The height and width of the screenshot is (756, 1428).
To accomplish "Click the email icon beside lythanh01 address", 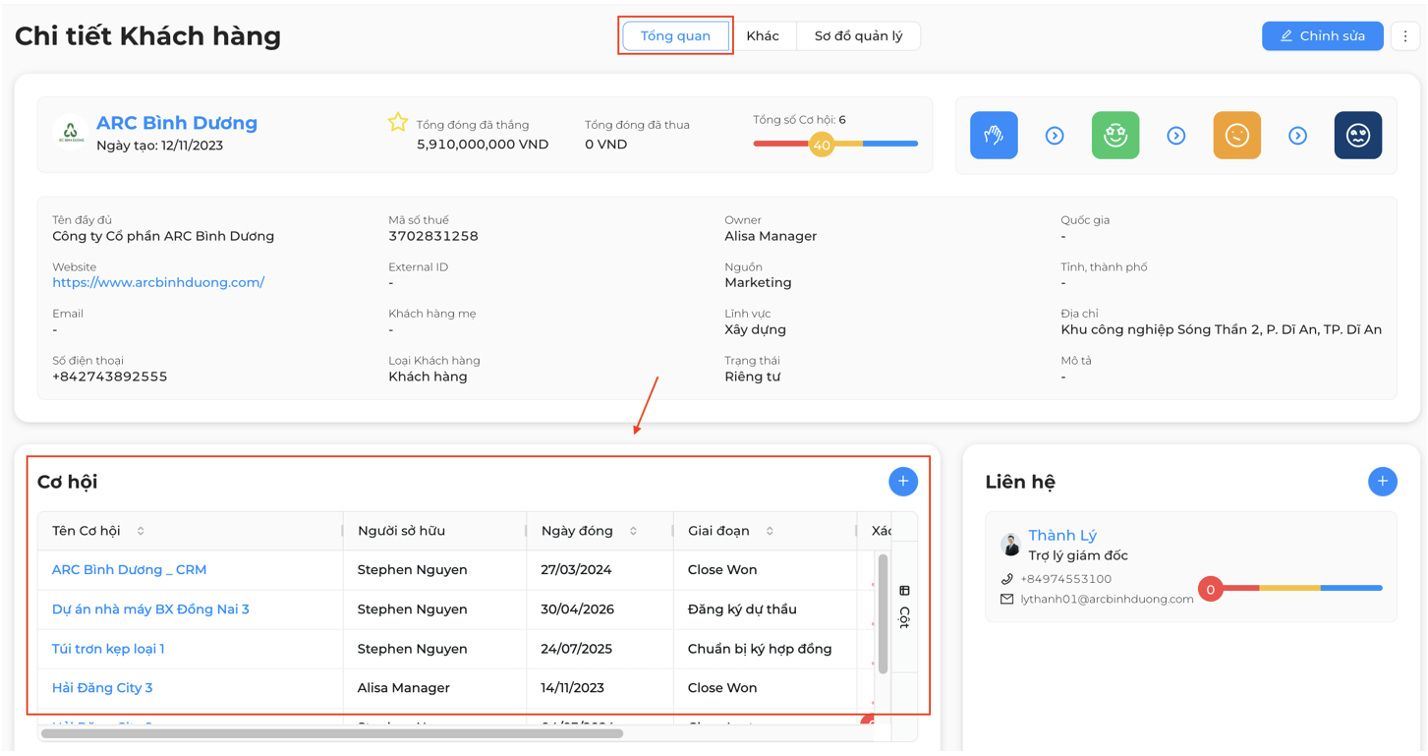I will tap(1007, 599).
